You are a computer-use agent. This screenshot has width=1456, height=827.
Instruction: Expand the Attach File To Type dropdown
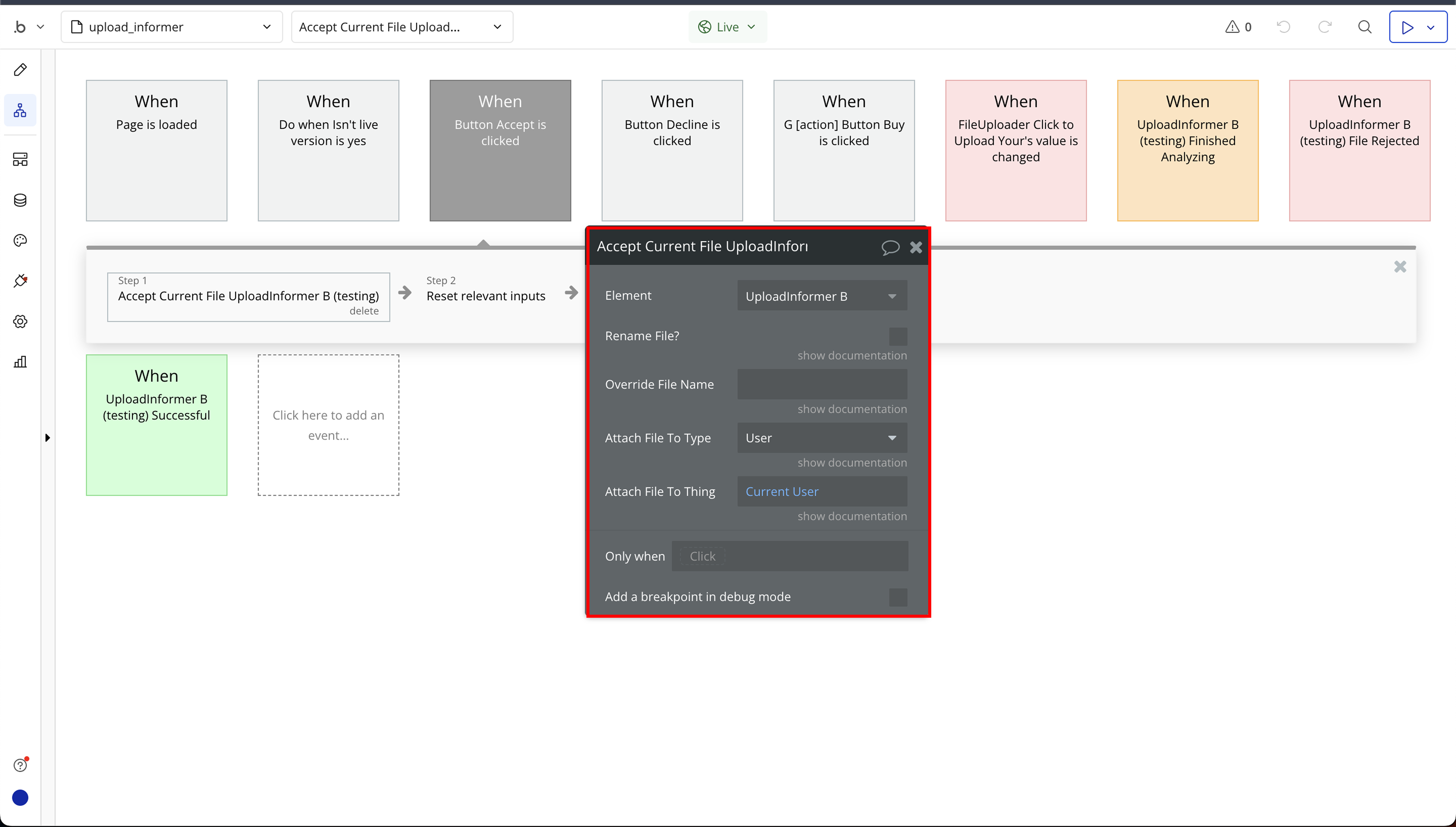point(822,438)
